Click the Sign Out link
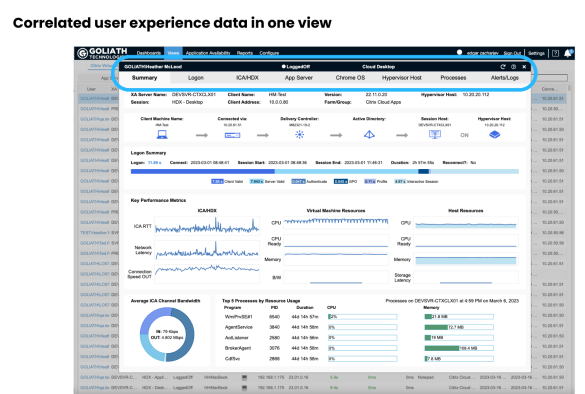Screen dimensions: 585x394 [512, 53]
